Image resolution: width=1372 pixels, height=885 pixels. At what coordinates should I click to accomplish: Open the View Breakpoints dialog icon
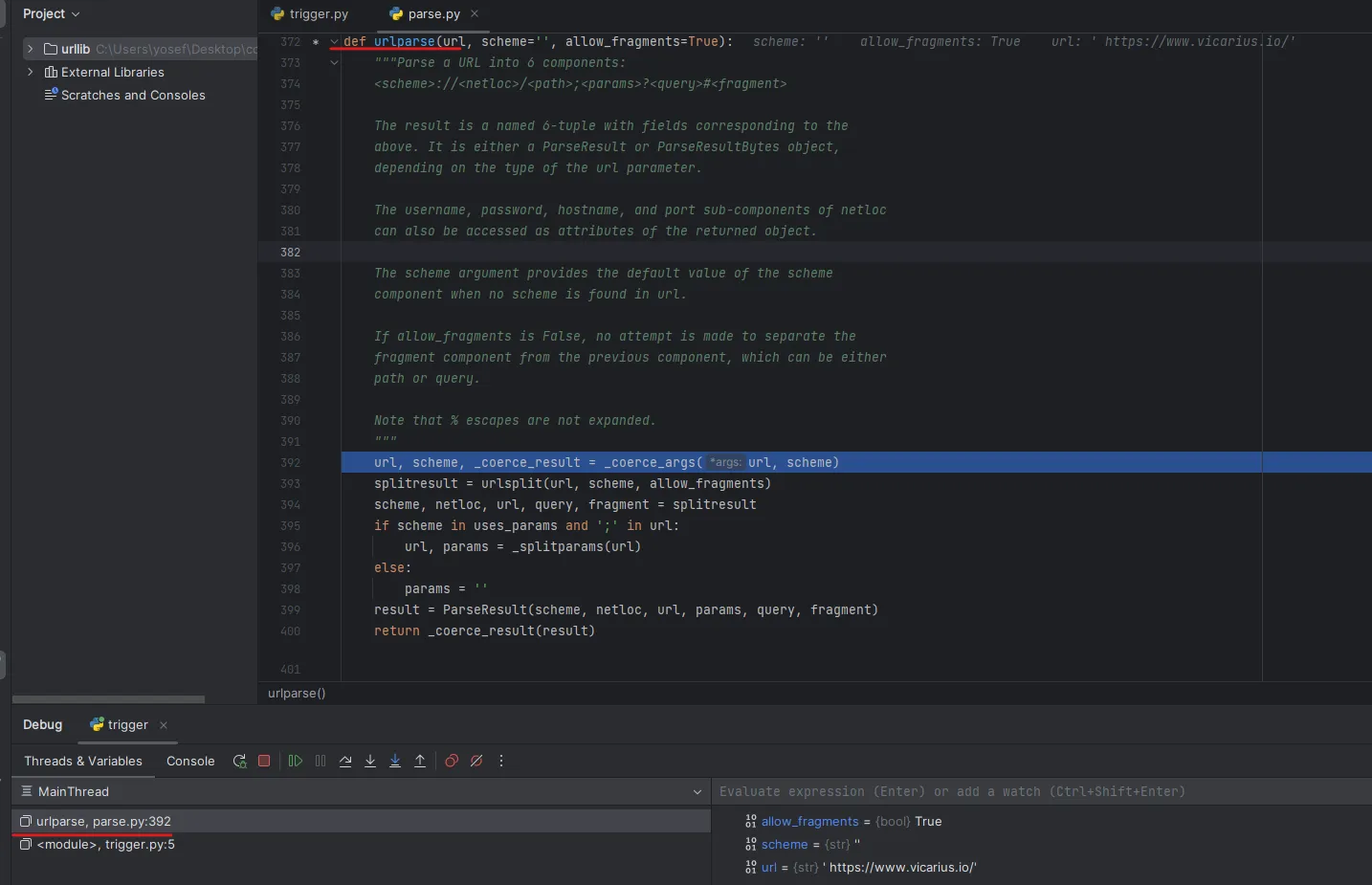(451, 761)
